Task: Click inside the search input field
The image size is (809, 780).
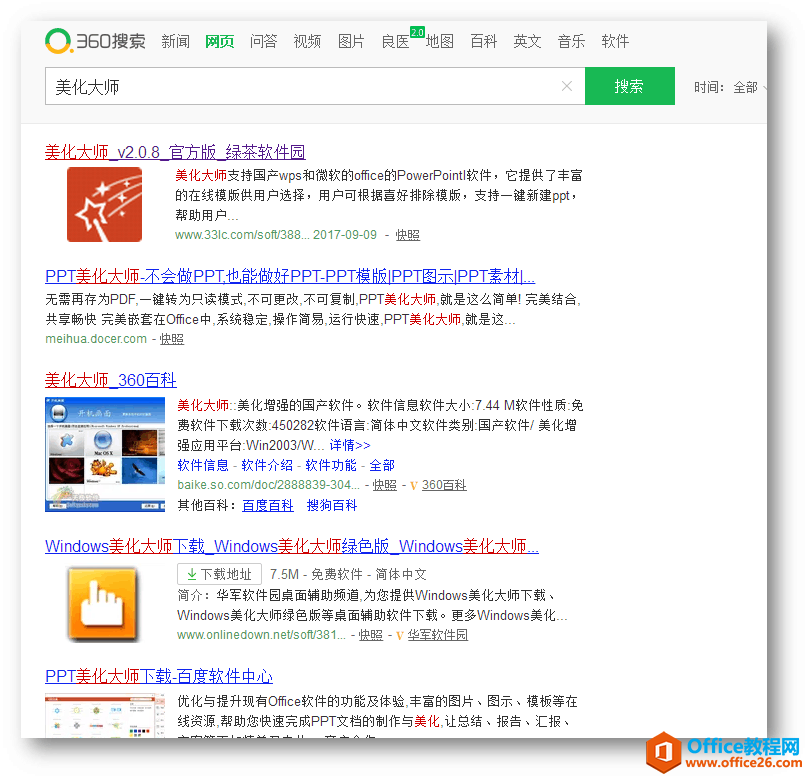Action: coord(300,86)
